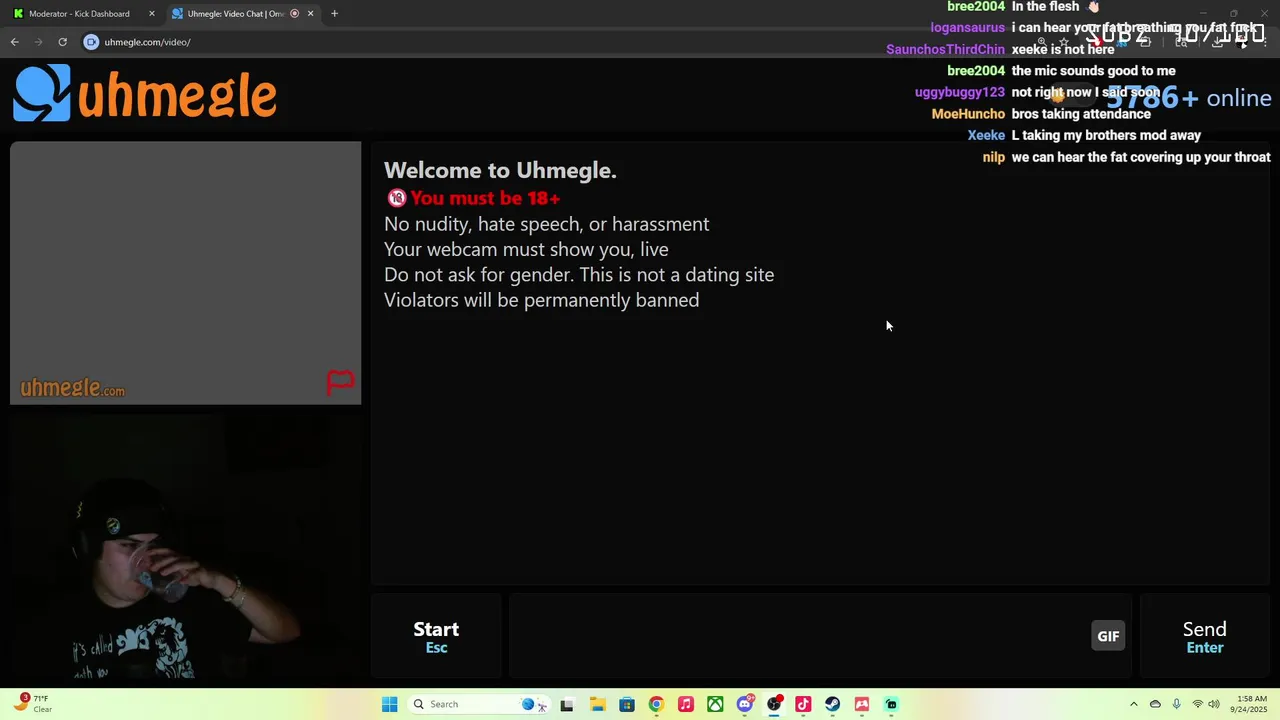1280x720 pixels.
Task: Click the Send button
Action: coord(1205,636)
